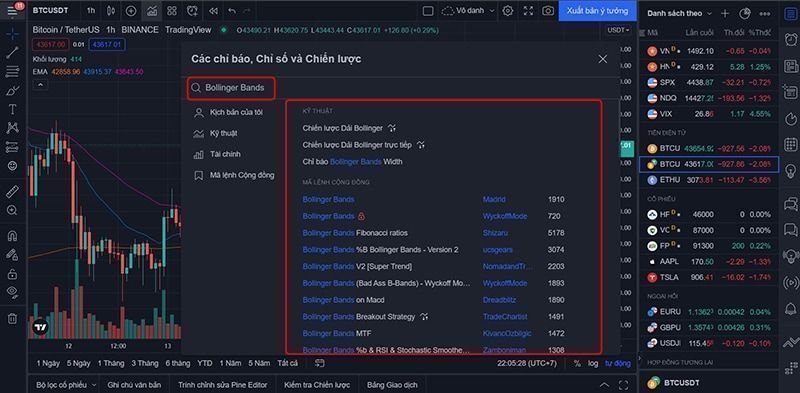Select the crosshair cursor tool
Screen dimensions: 800x393
point(12,34)
